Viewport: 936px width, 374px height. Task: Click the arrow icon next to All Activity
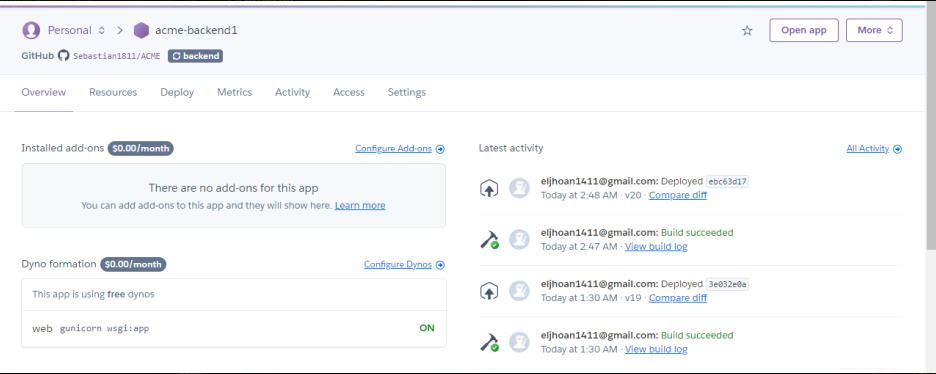pyautogui.click(x=897, y=149)
